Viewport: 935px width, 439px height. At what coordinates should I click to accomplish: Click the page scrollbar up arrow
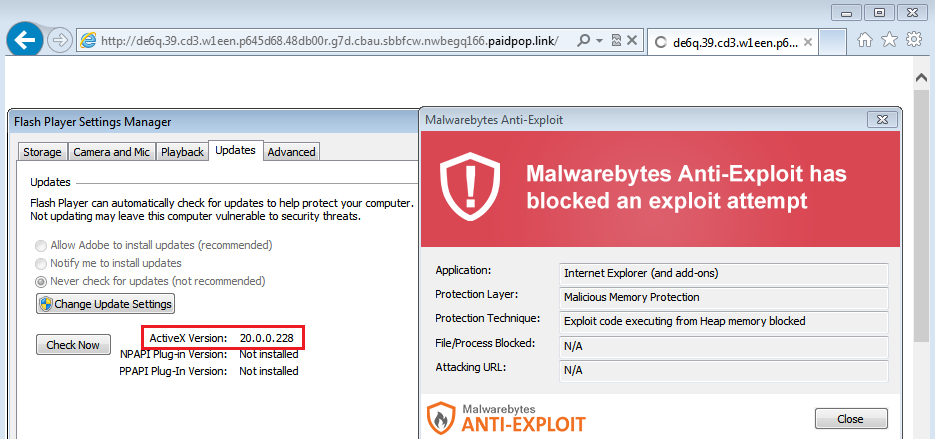[924, 77]
